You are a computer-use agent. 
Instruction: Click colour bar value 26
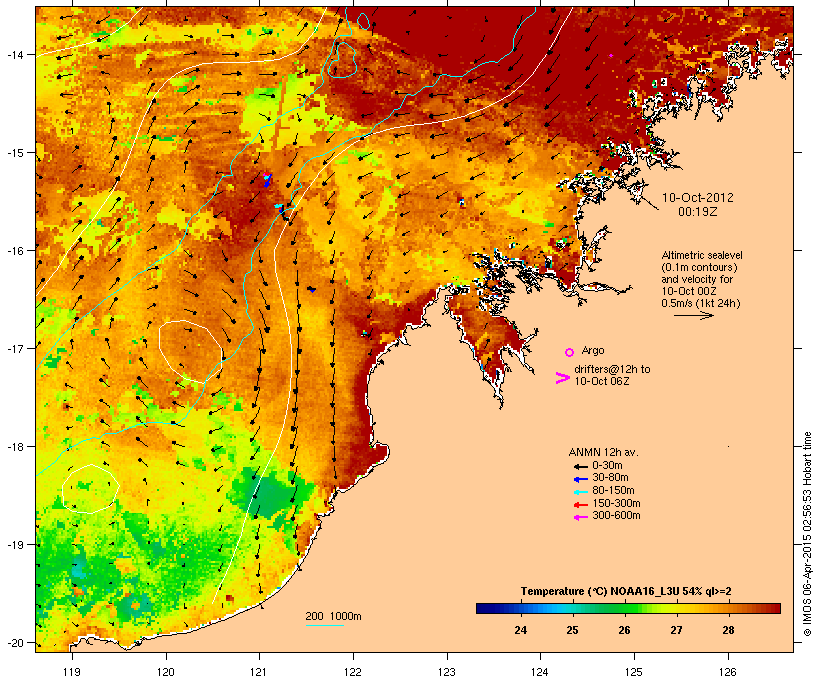point(624,630)
